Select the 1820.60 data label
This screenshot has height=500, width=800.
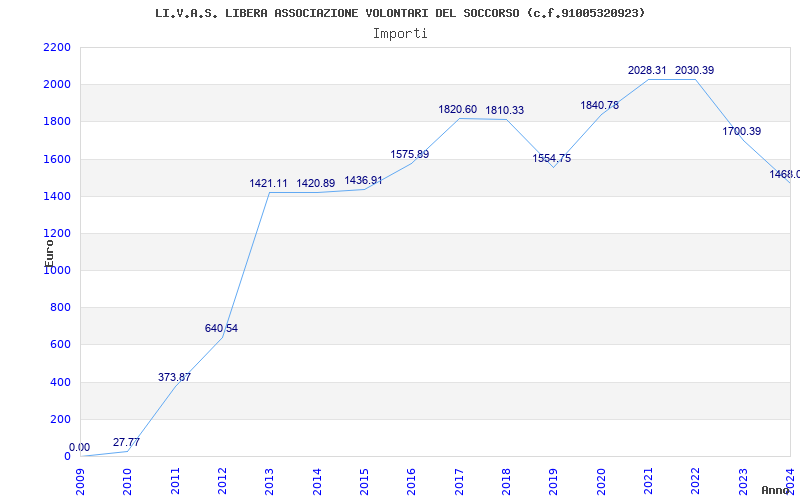point(458,109)
